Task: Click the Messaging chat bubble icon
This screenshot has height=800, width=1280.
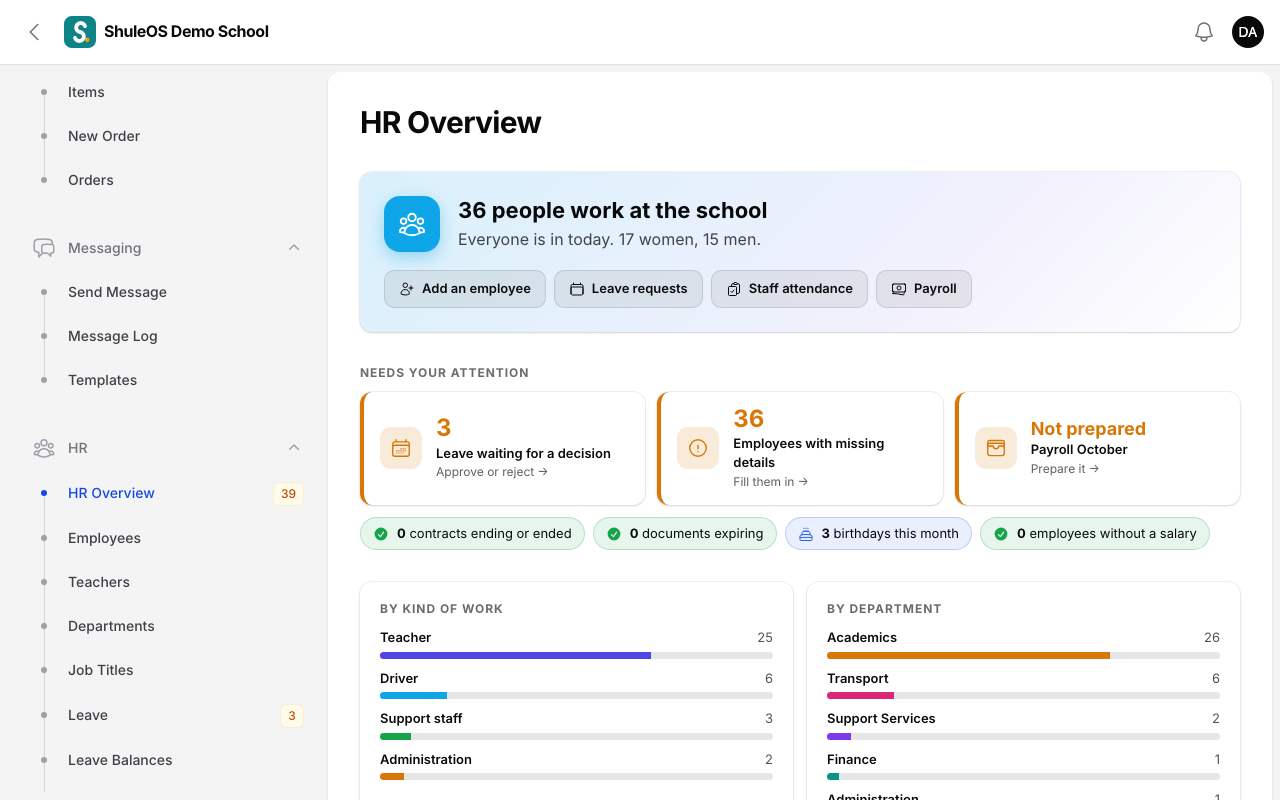Action: coord(44,248)
